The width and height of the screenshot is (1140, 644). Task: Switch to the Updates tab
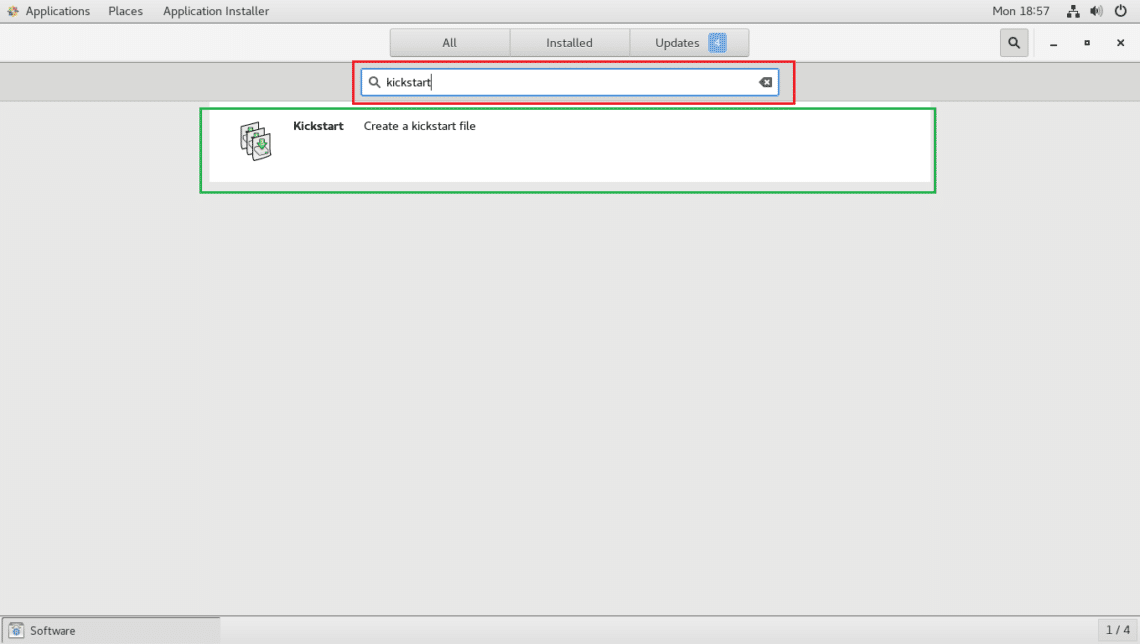pos(689,43)
